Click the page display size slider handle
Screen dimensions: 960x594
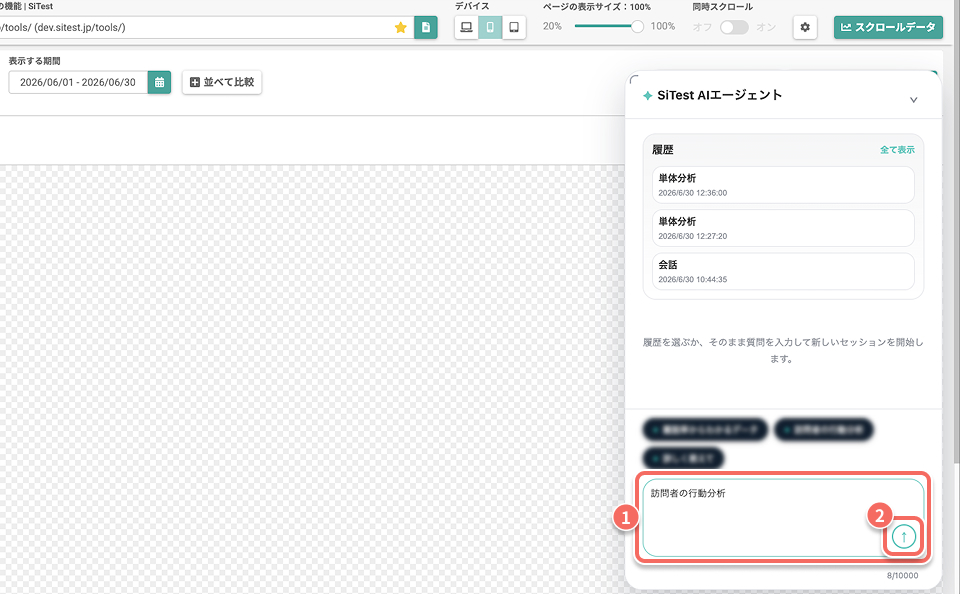(637, 26)
